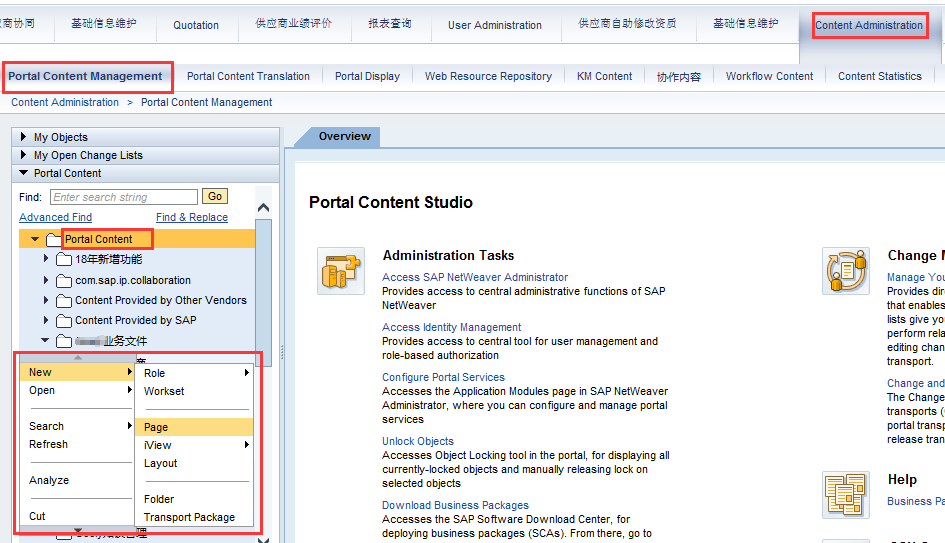Click the tree scrollbar thumb
Image resolution: width=945 pixels, height=543 pixels.
pyautogui.click(x=263, y=292)
